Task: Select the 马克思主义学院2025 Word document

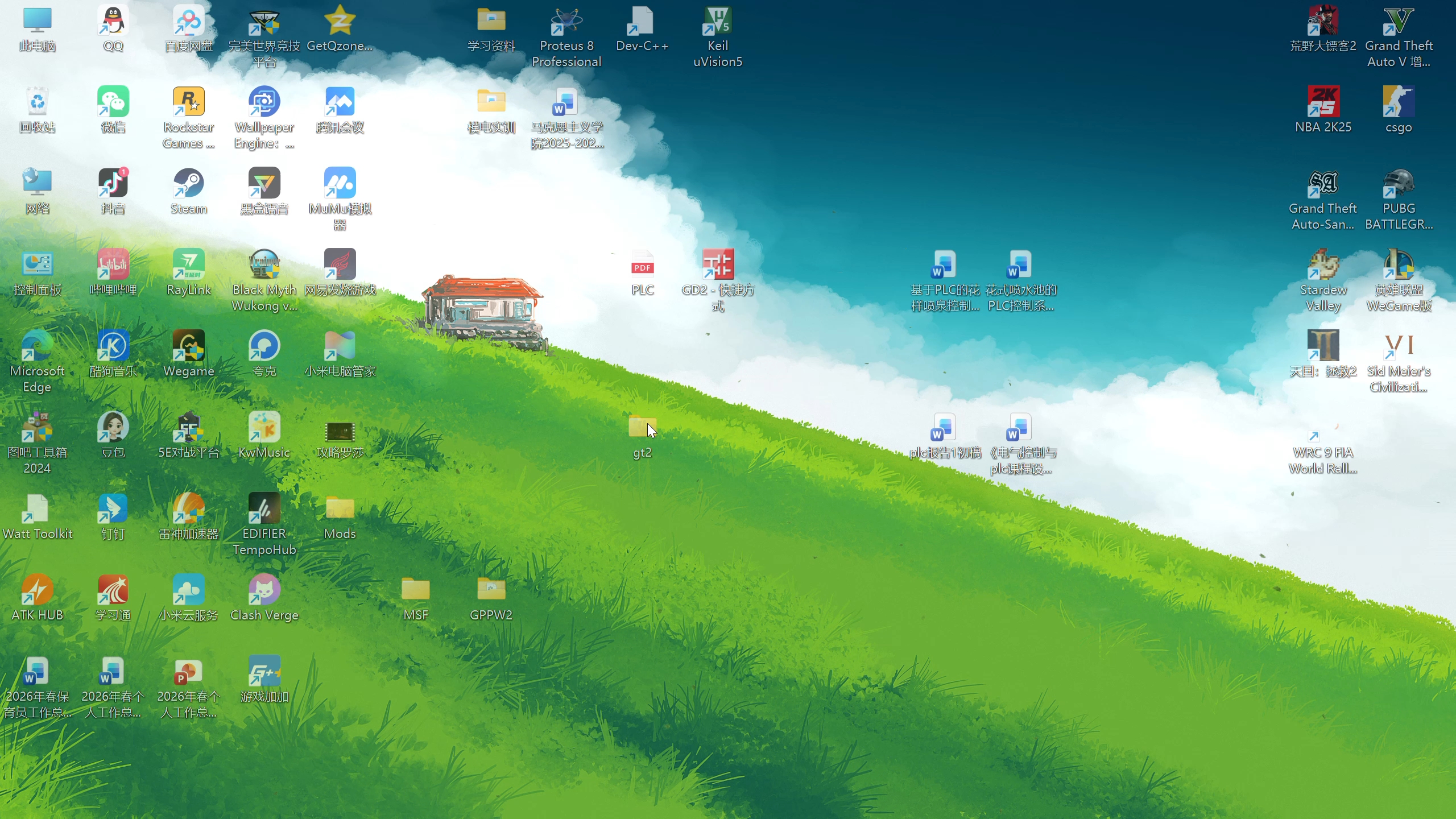Action: click(x=566, y=102)
